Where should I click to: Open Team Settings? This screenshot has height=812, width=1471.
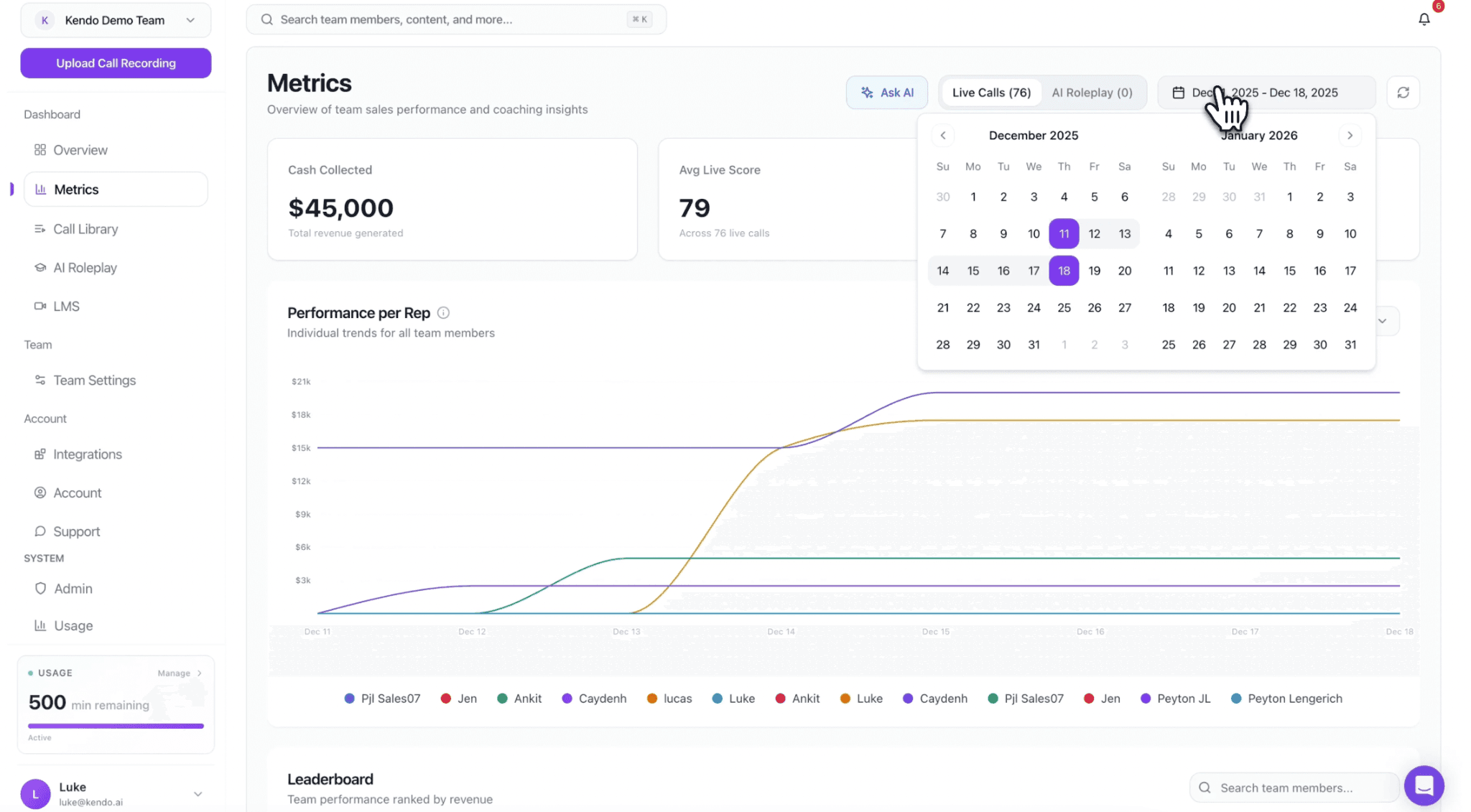click(x=94, y=380)
